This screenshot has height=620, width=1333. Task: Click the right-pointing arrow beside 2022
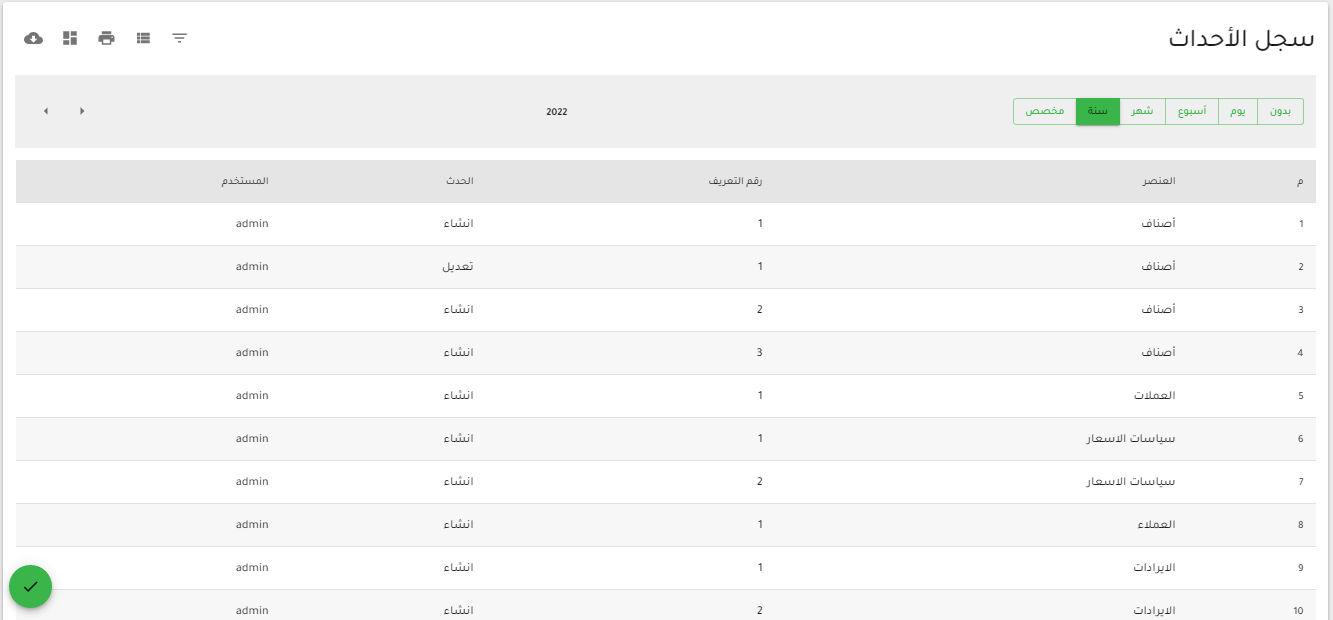pyautogui.click(x=82, y=111)
